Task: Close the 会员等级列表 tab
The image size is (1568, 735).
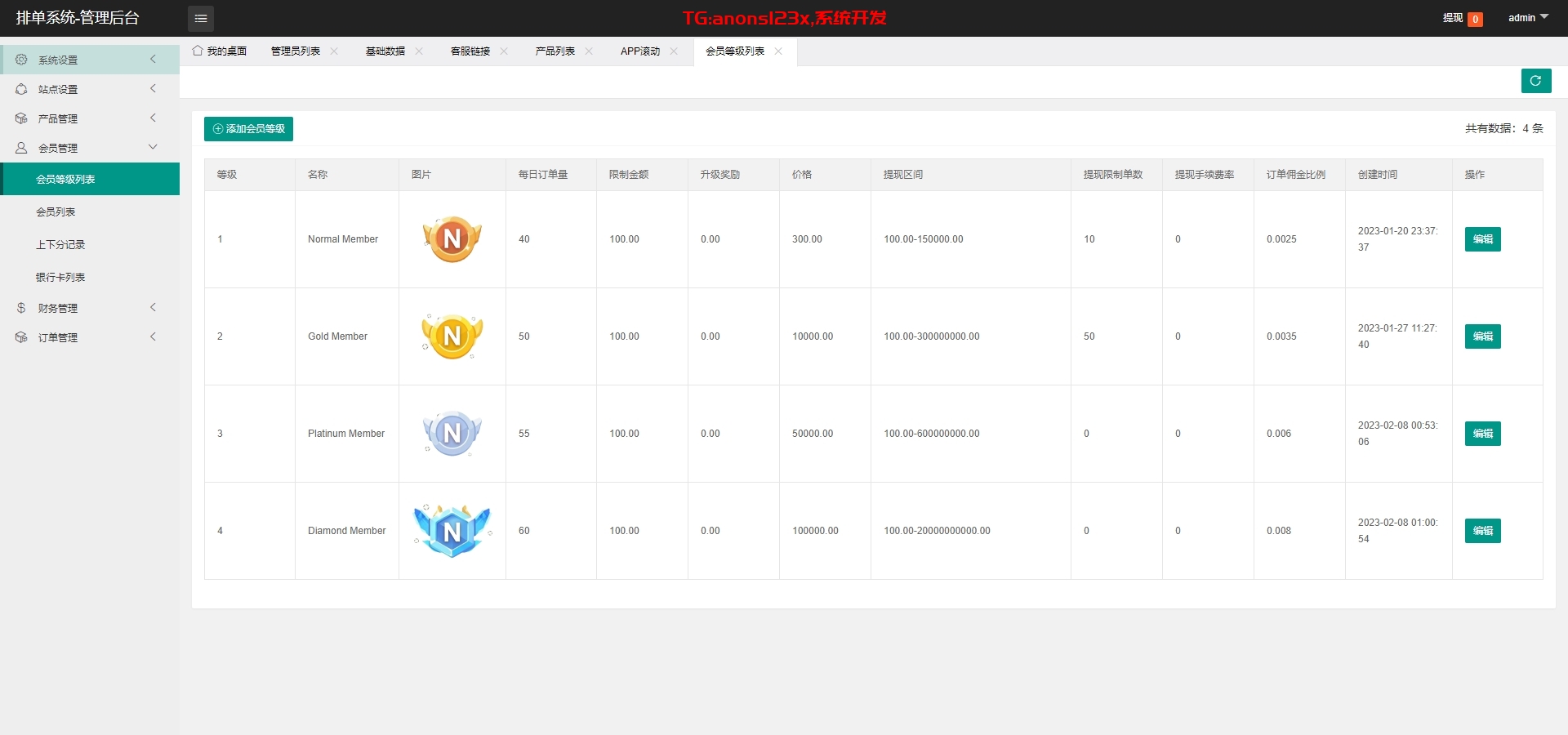Action: [778, 51]
